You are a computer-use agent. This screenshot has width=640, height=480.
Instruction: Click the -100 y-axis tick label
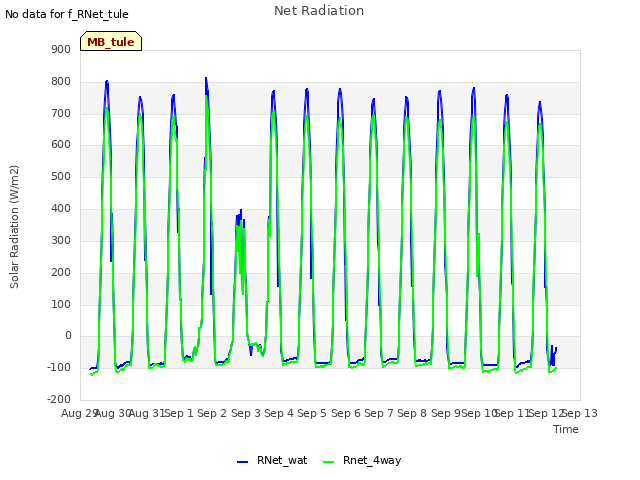(59, 368)
